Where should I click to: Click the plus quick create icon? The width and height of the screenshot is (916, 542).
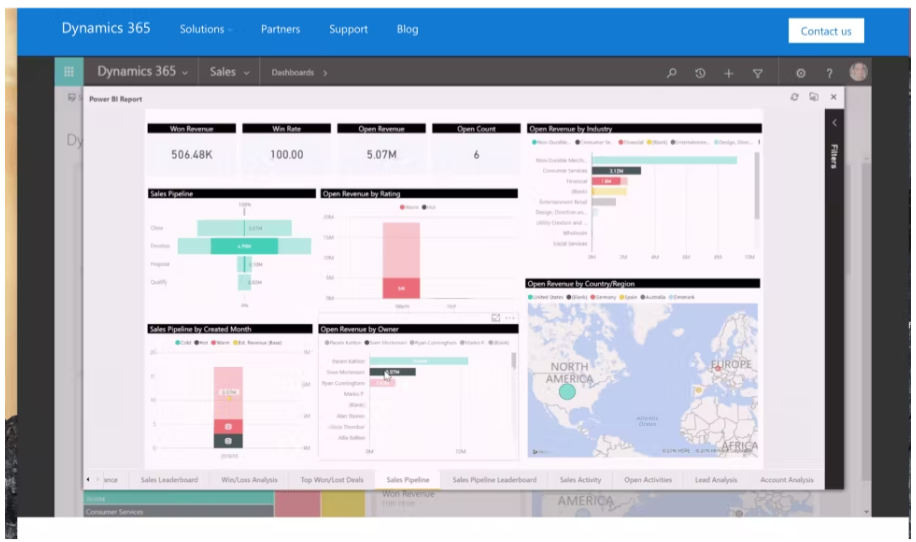728,73
